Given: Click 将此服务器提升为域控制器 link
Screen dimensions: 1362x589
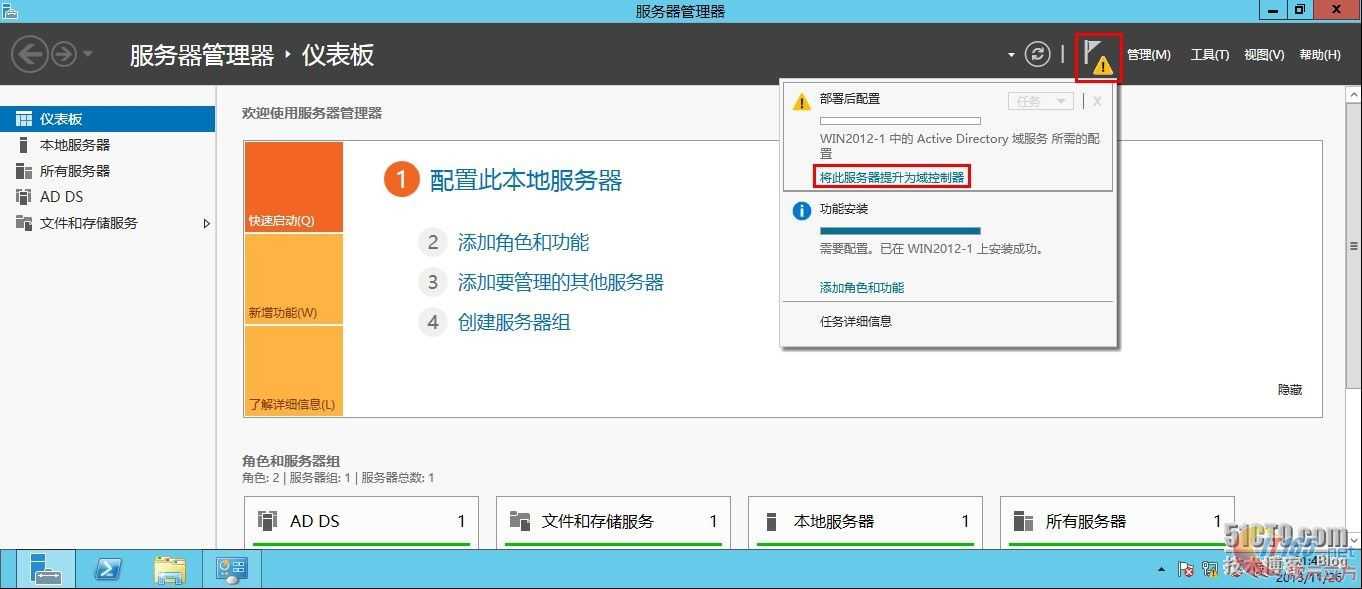Looking at the screenshot, I should coord(892,177).
